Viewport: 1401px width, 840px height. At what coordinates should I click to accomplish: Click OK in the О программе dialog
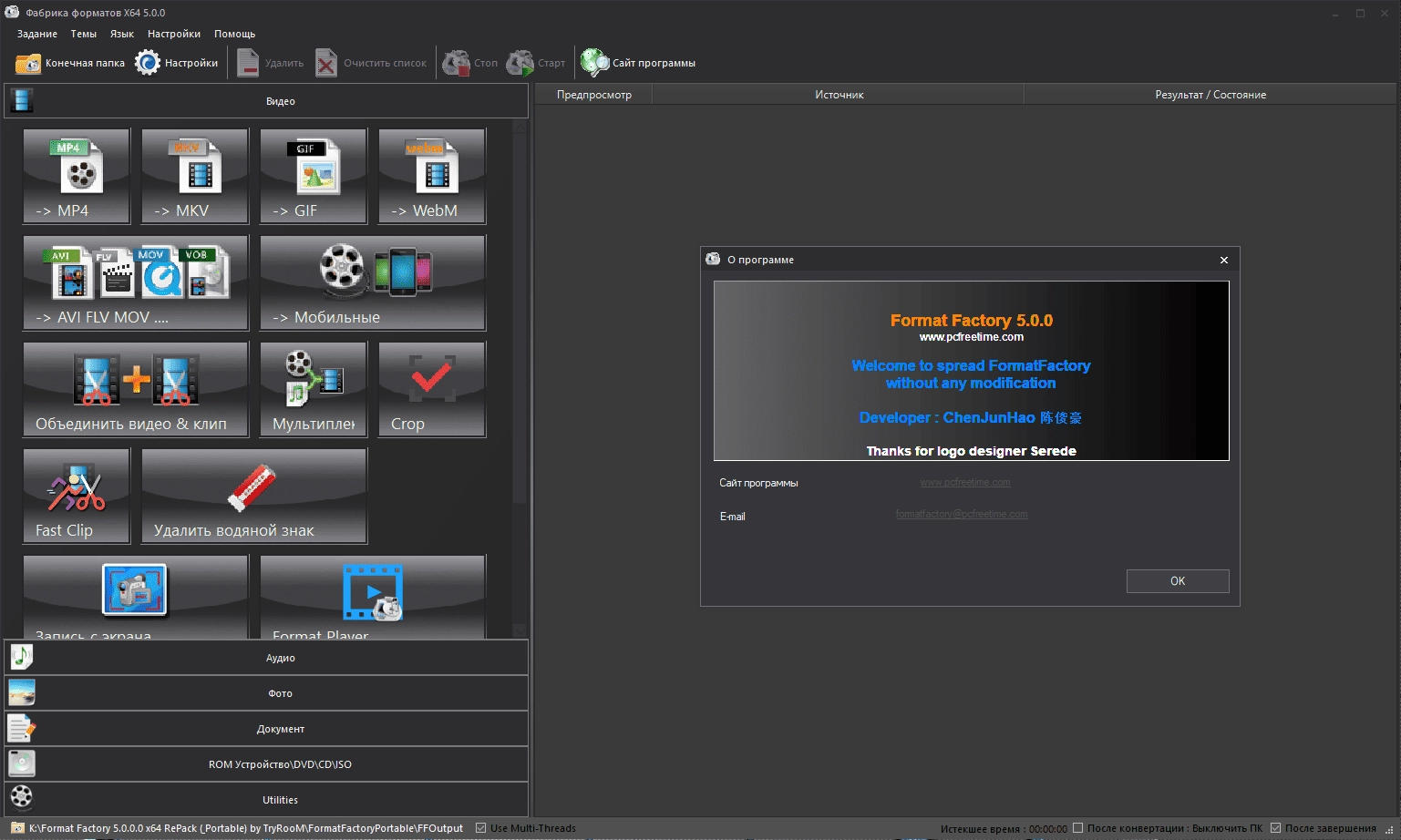click(x=1178, y=581)
